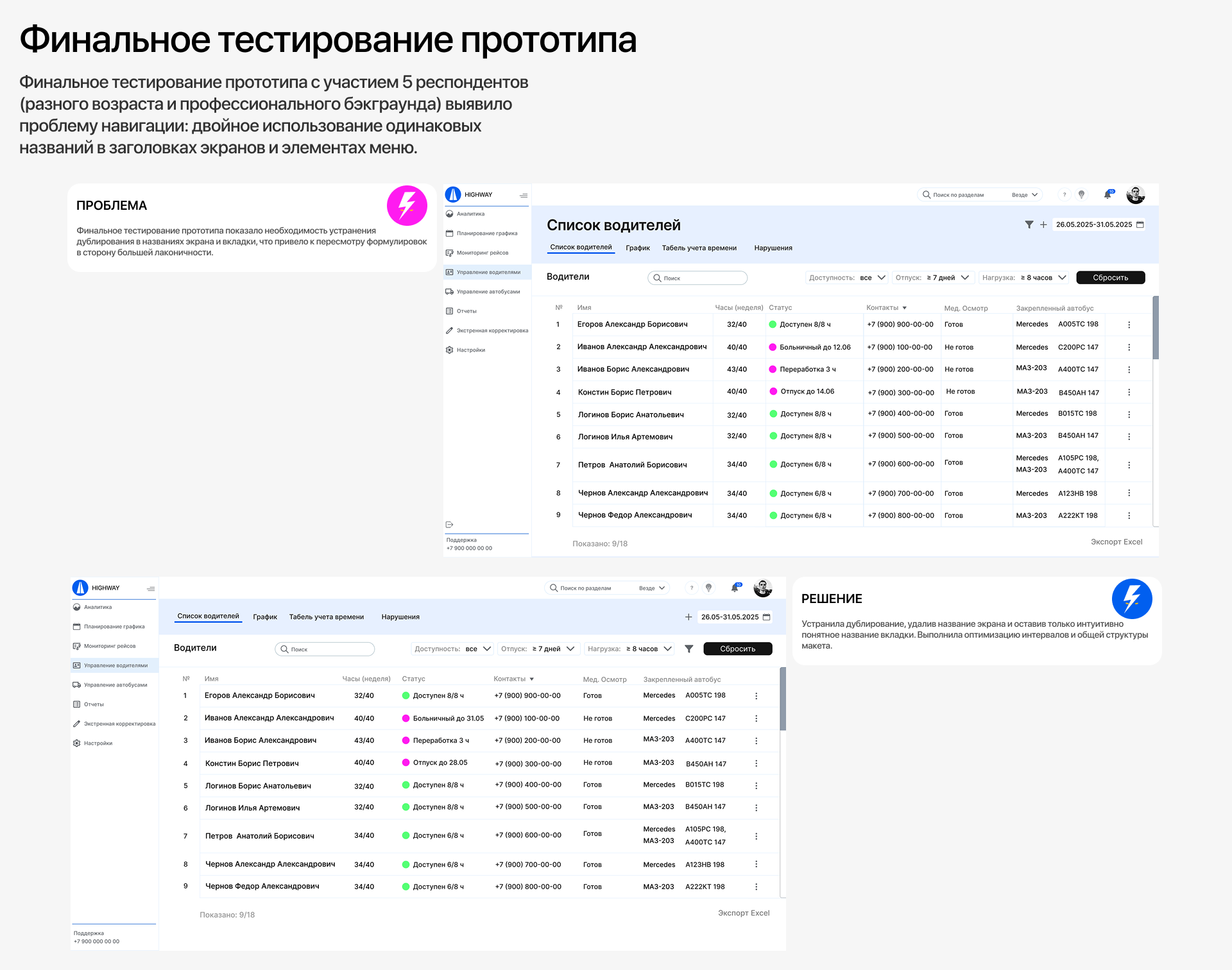Expand the Доступность filter dropdown

click(x=880, y=277)
